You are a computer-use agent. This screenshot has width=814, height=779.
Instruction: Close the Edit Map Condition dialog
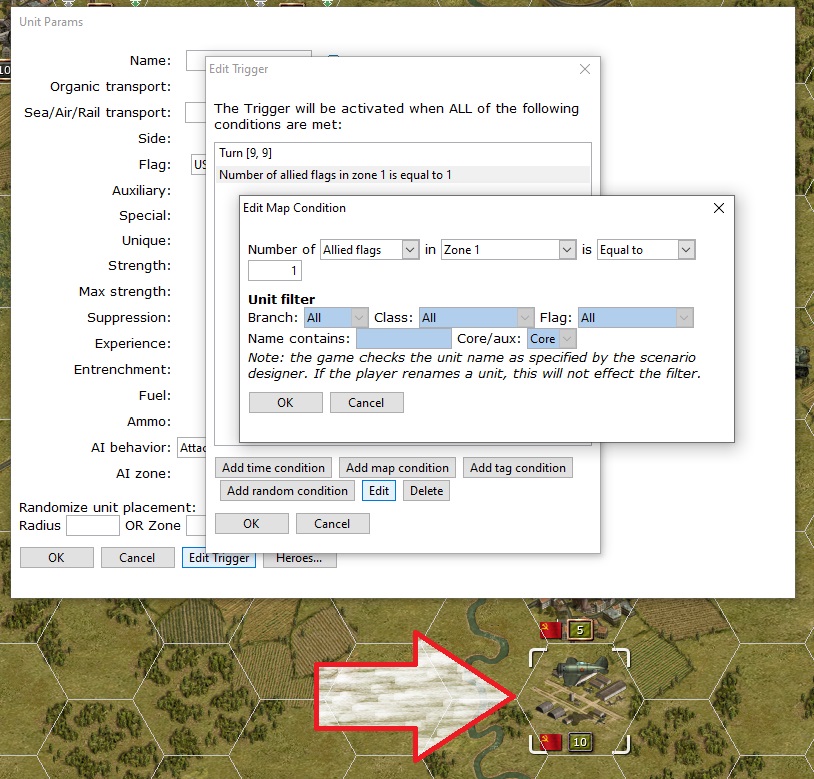tap(718, 208)
